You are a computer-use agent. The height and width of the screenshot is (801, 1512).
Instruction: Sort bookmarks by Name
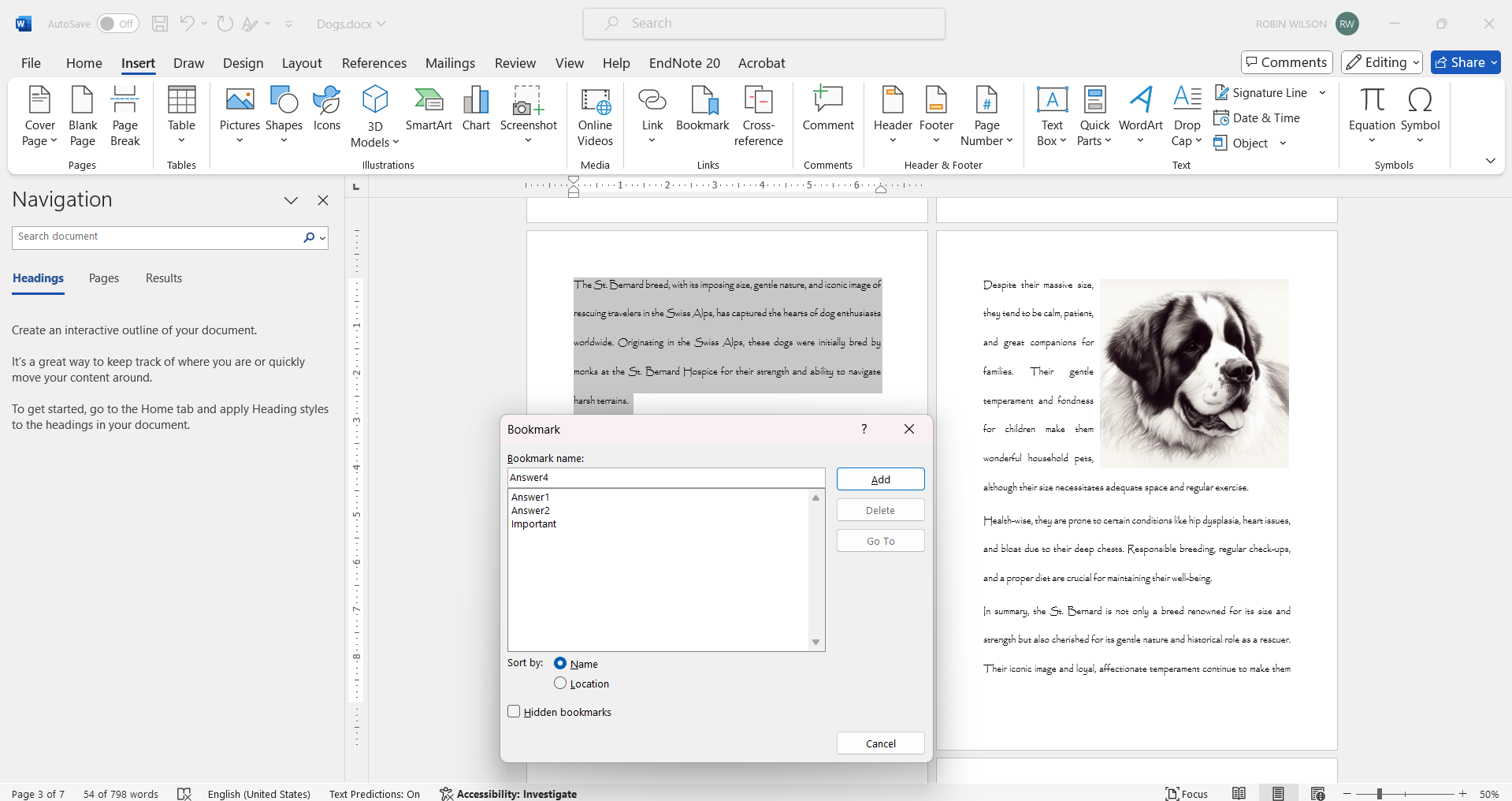click(x=560, y=663)
